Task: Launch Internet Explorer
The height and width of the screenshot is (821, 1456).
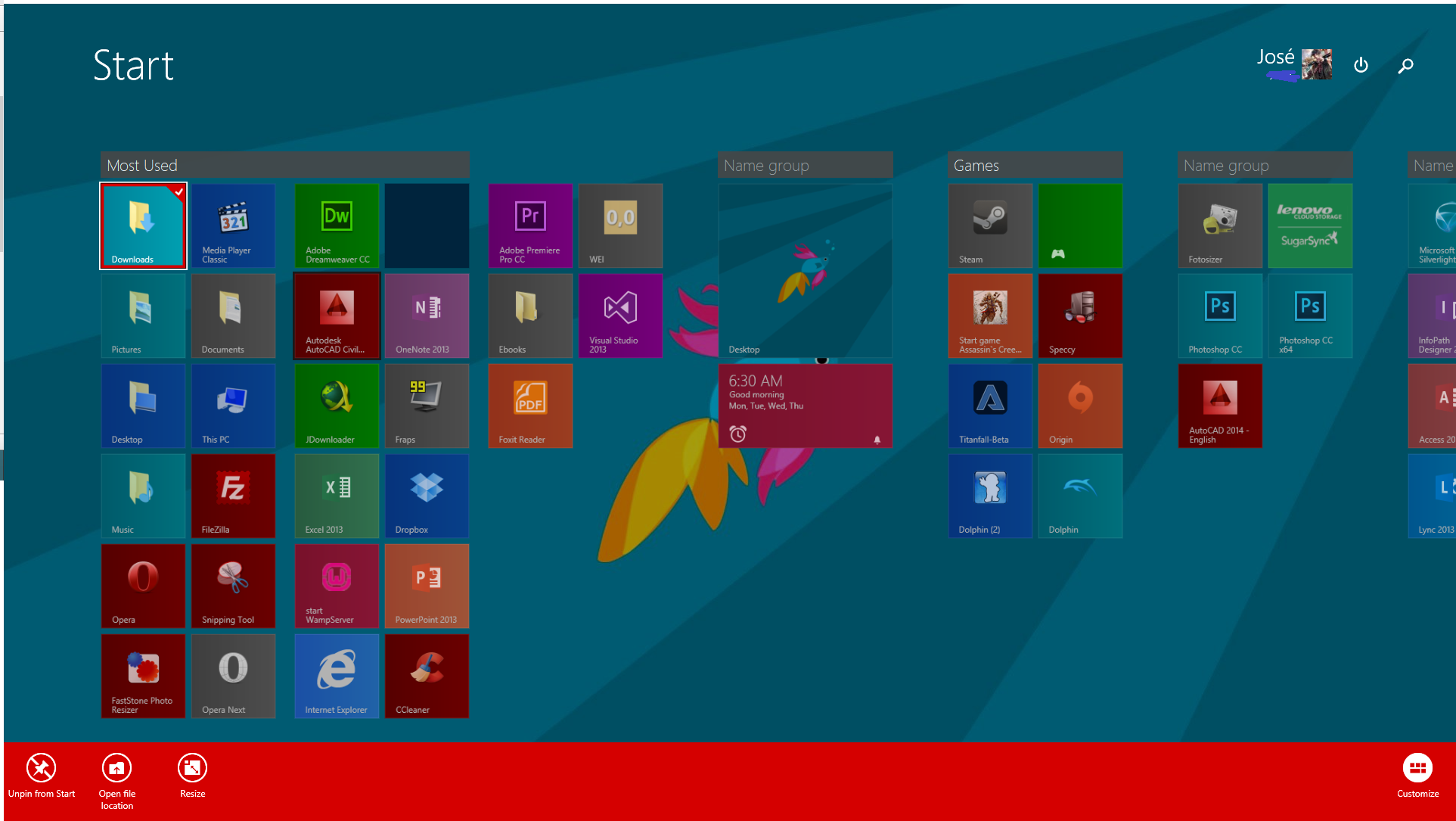Action: [x=336, y=676]
